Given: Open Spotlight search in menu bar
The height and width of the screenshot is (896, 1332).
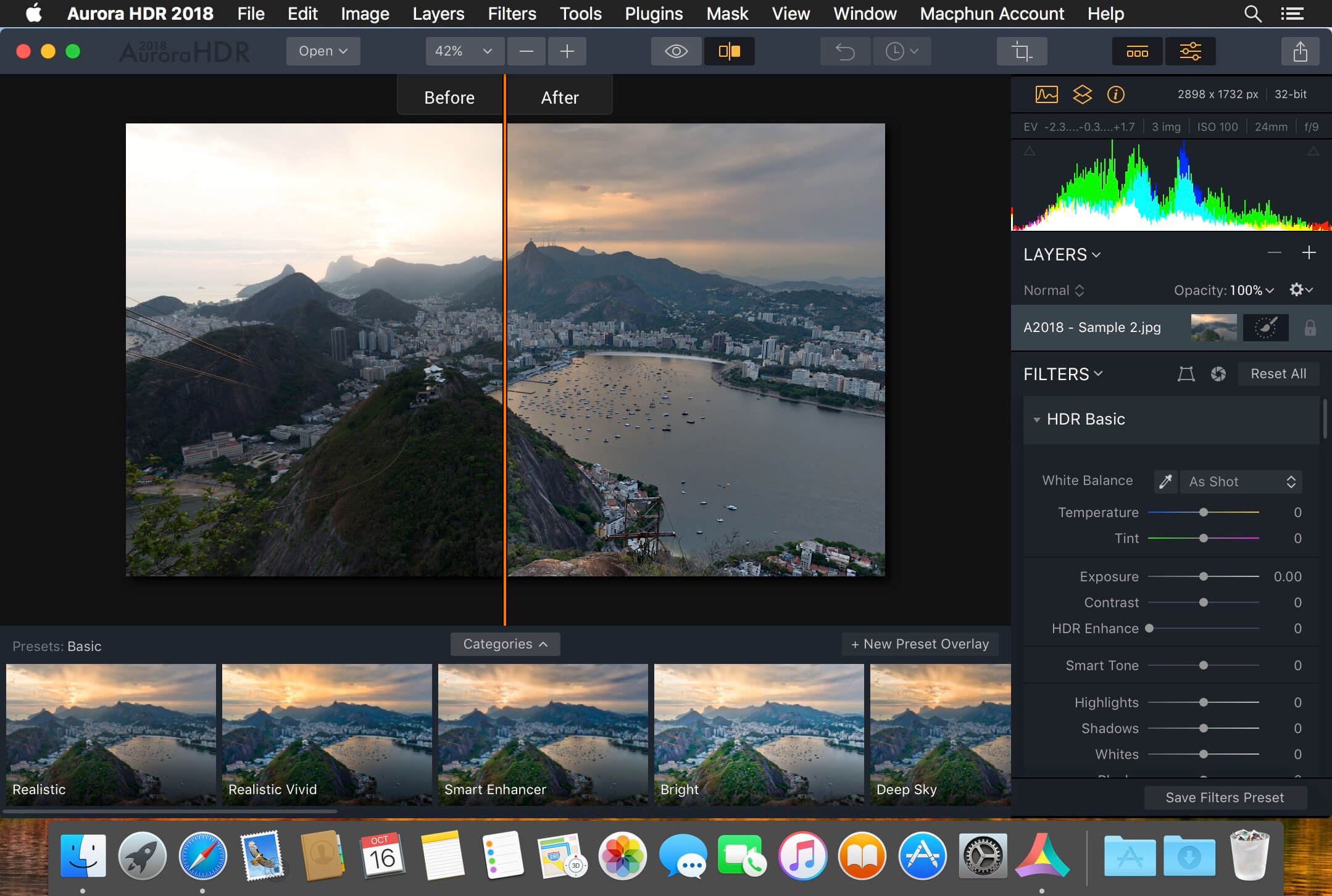Looking at the screenshot, I should pos(1252,14).
